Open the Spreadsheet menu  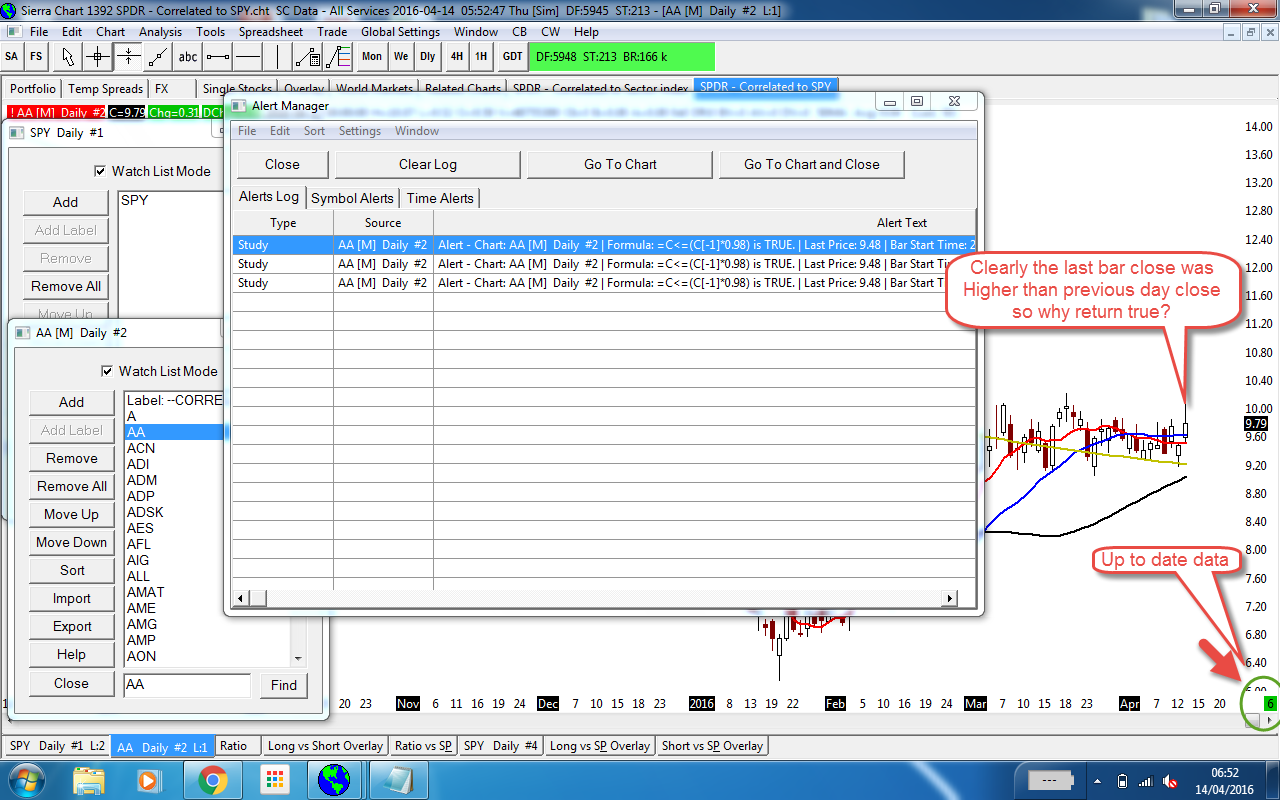[x=271, y=32]
